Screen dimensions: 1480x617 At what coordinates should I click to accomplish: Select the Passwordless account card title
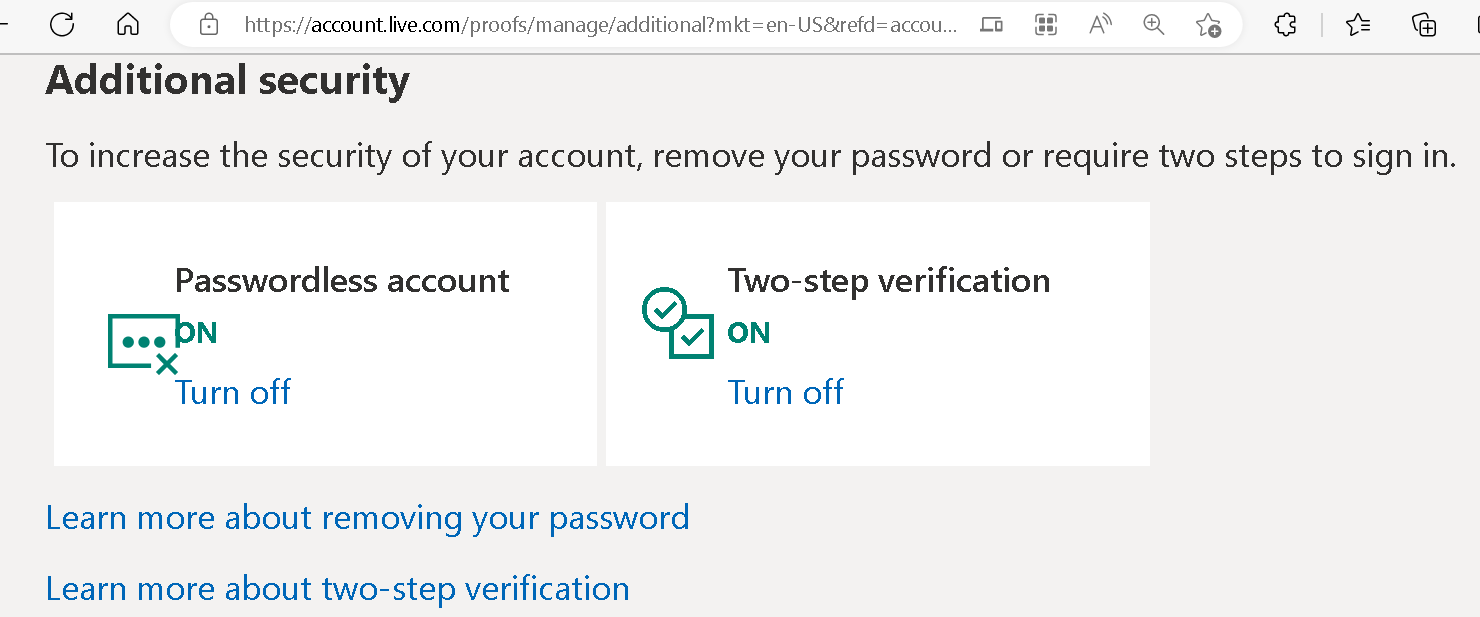342,281
